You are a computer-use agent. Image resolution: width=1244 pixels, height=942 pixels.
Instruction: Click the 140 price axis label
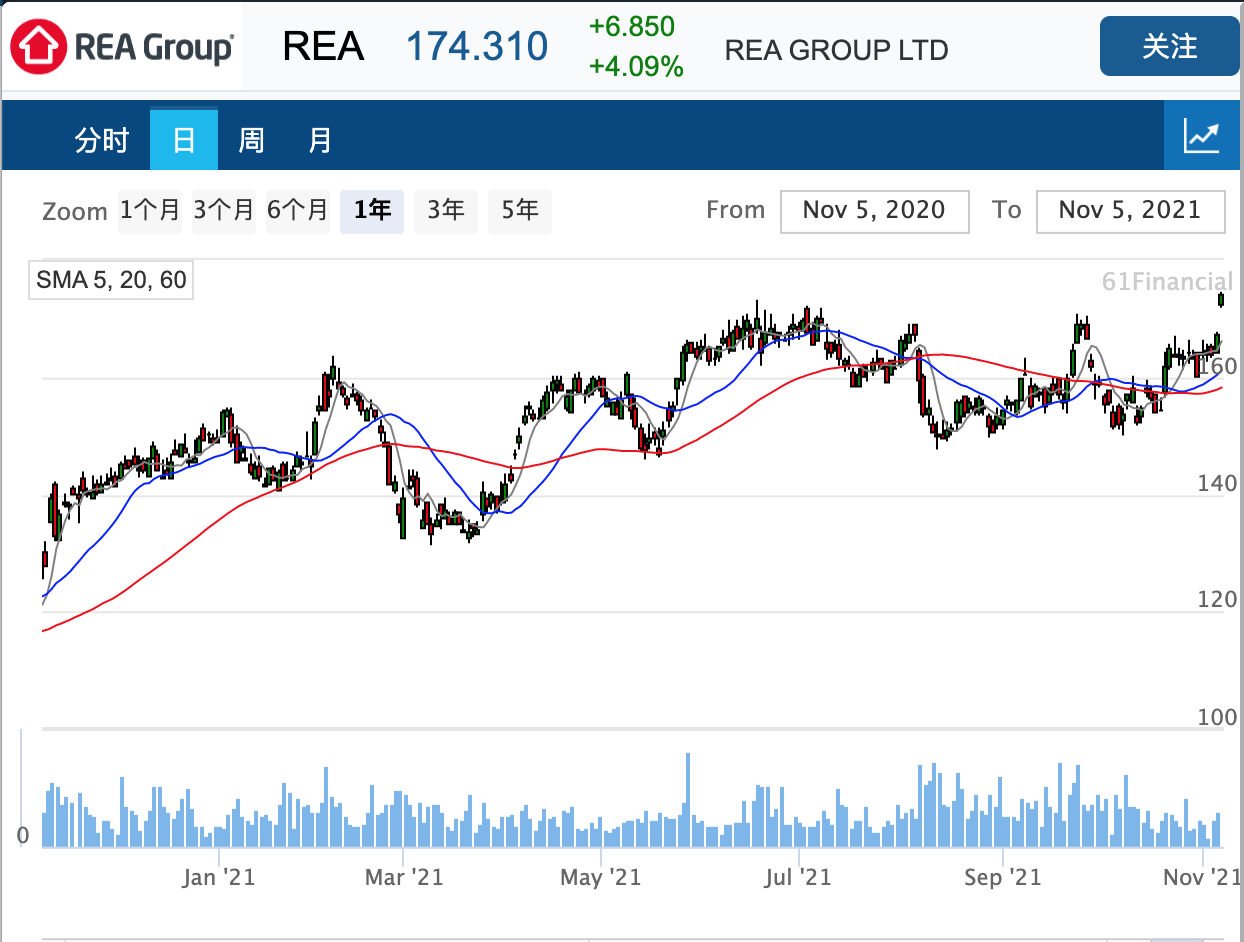(x=1218, y=484)
